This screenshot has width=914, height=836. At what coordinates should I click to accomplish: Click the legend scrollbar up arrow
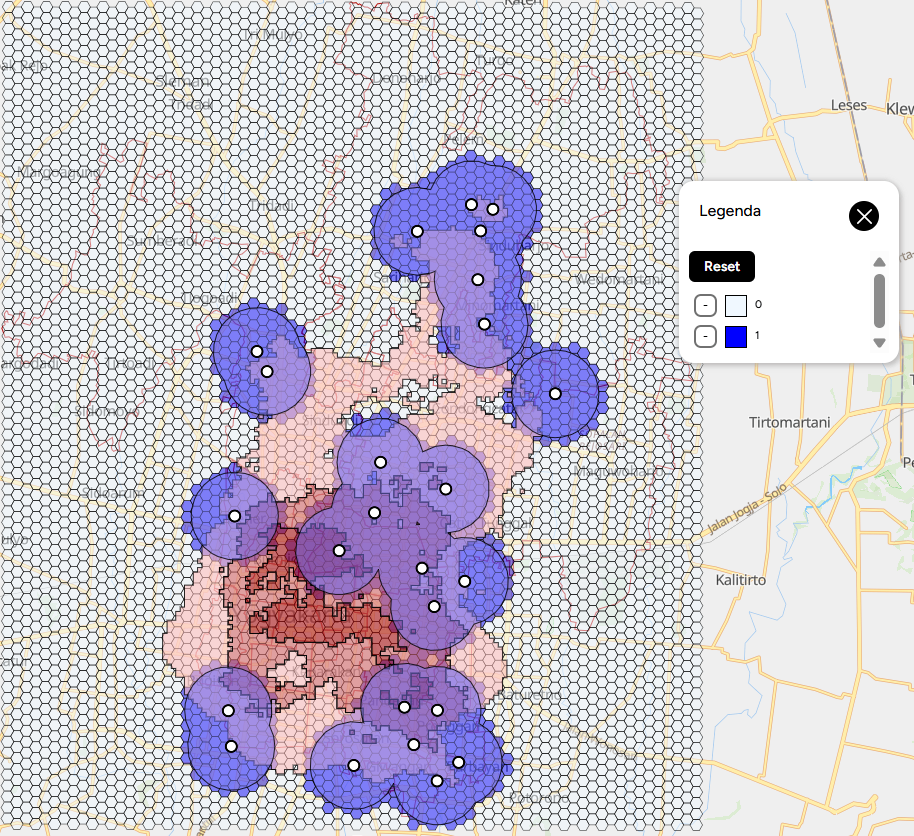pos(880,262)
